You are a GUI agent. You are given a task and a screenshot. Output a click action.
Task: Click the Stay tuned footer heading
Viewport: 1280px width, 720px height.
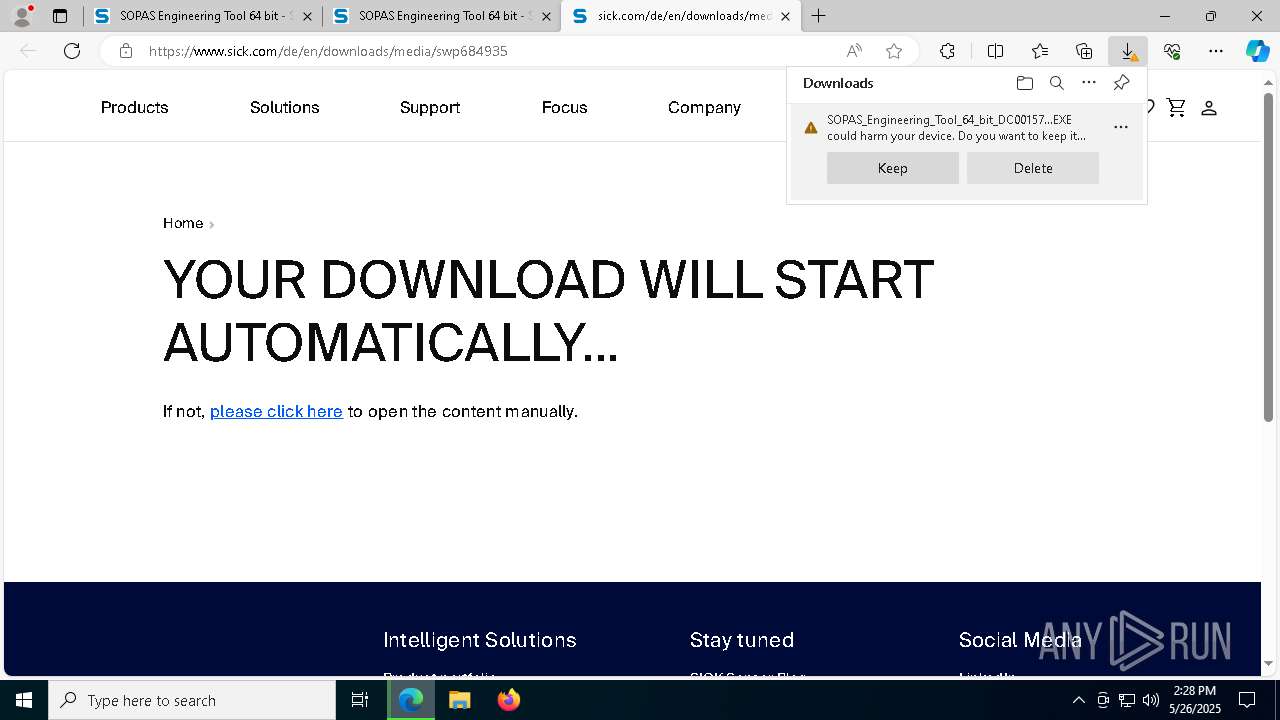(742, 640)
